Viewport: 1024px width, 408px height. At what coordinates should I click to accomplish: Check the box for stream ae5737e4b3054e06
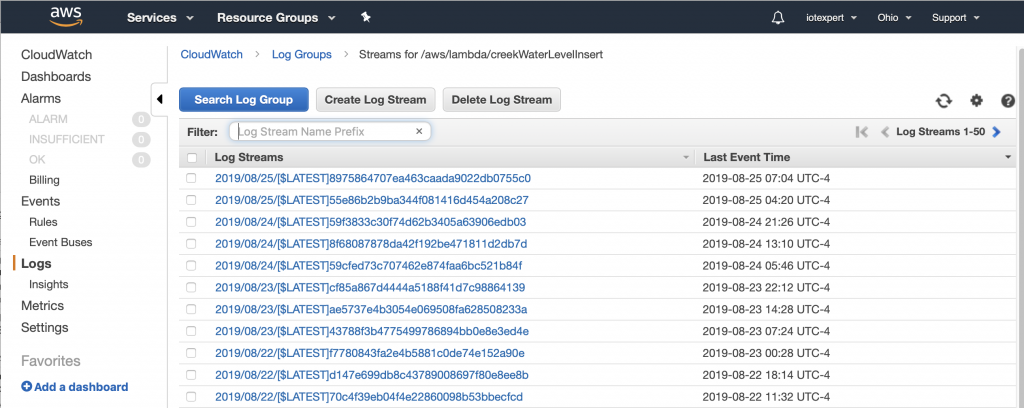coord(191,309)
